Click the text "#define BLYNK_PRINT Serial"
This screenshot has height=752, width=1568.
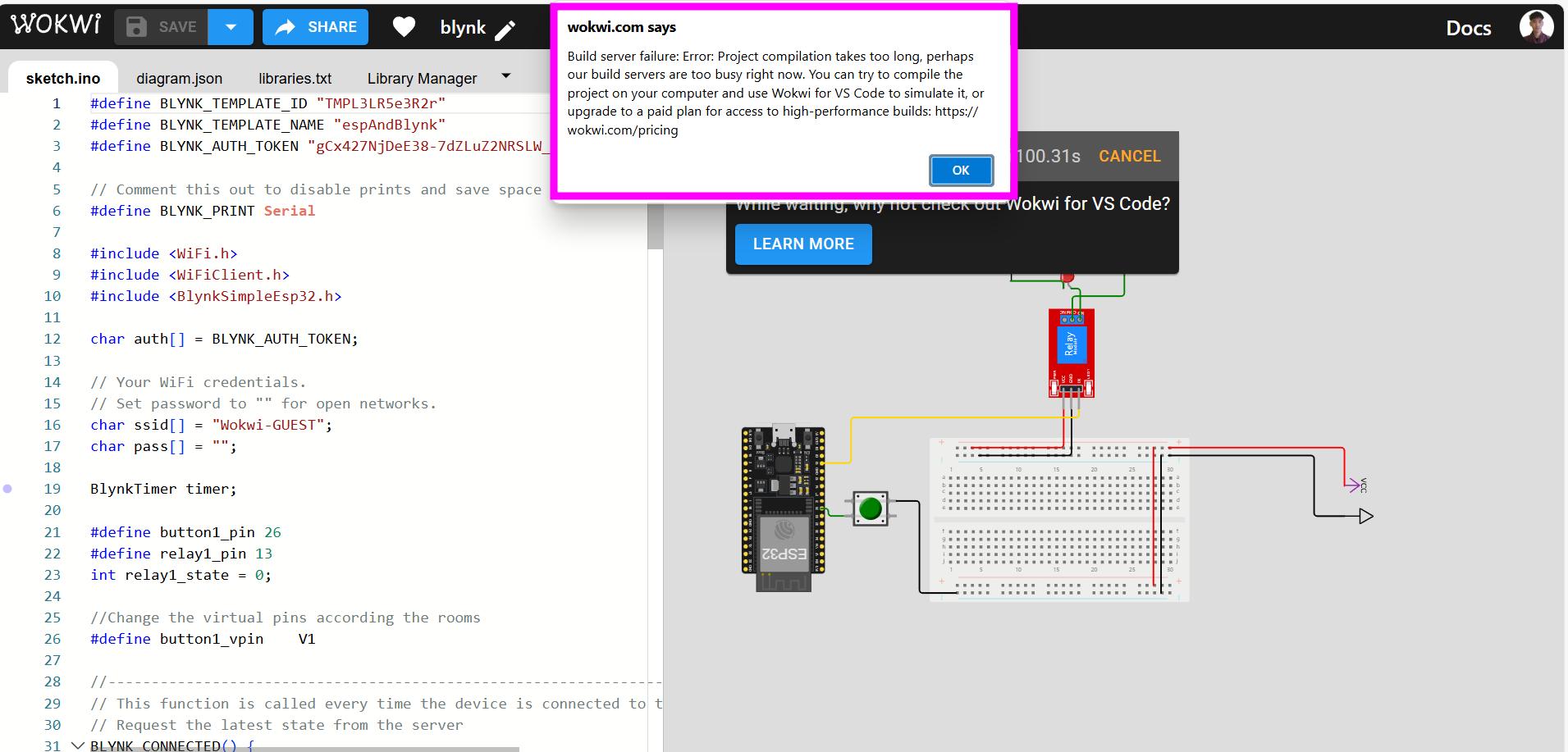tap(203, 211)
